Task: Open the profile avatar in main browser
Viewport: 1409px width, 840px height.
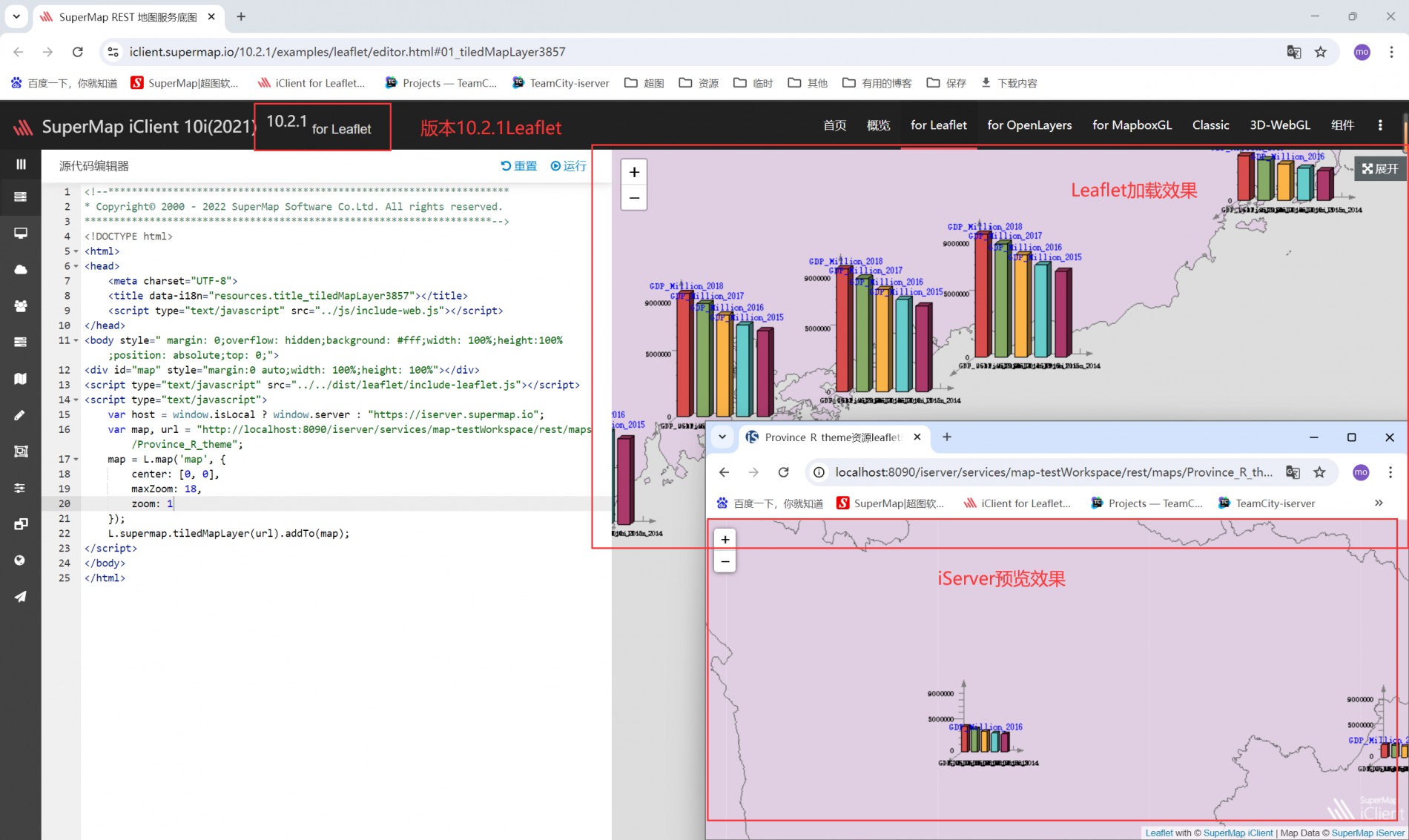Action: point(1362,52)
